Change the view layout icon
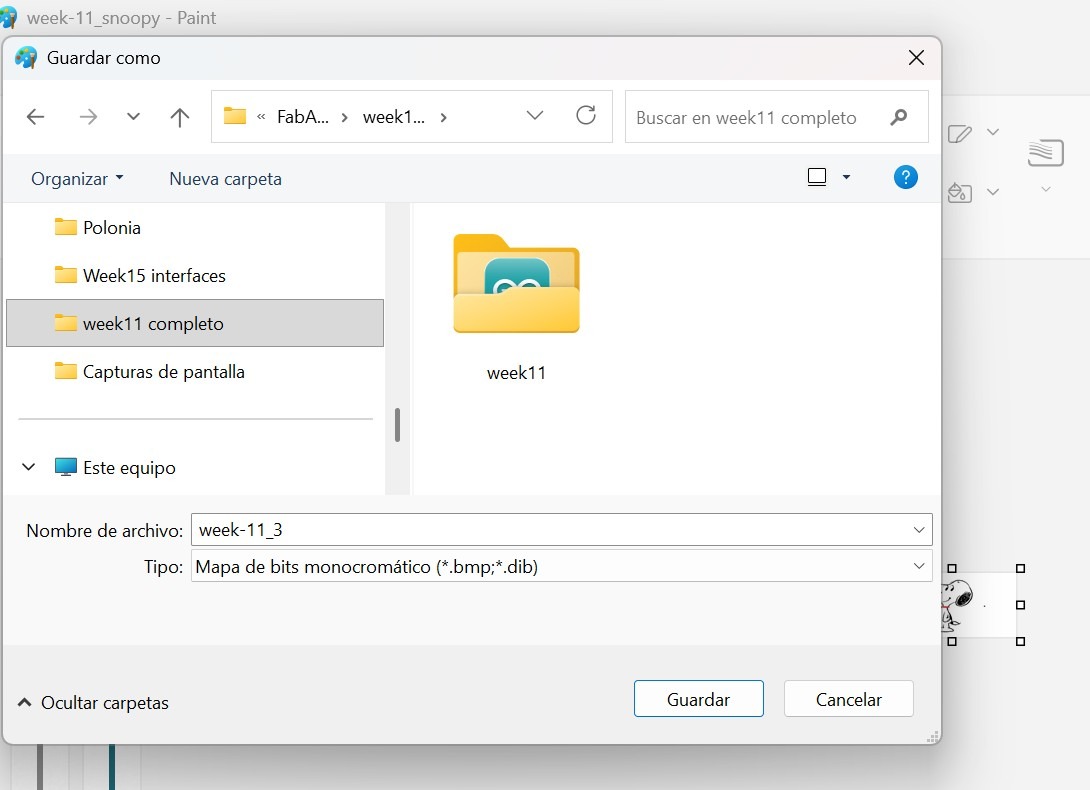Screen dimensions: 1090x790 (817, 177)
